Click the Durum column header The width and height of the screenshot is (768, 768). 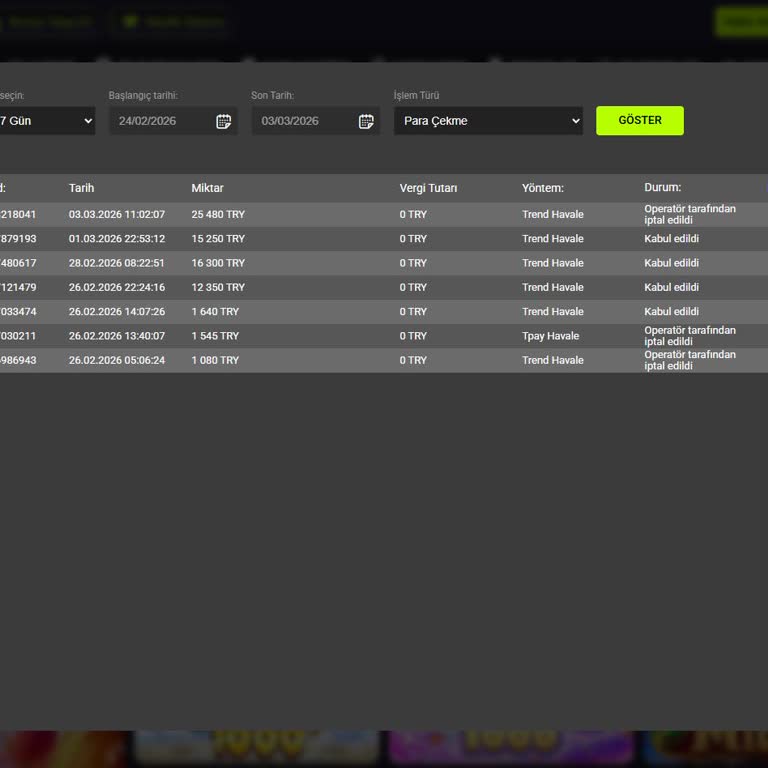point(662,187)
